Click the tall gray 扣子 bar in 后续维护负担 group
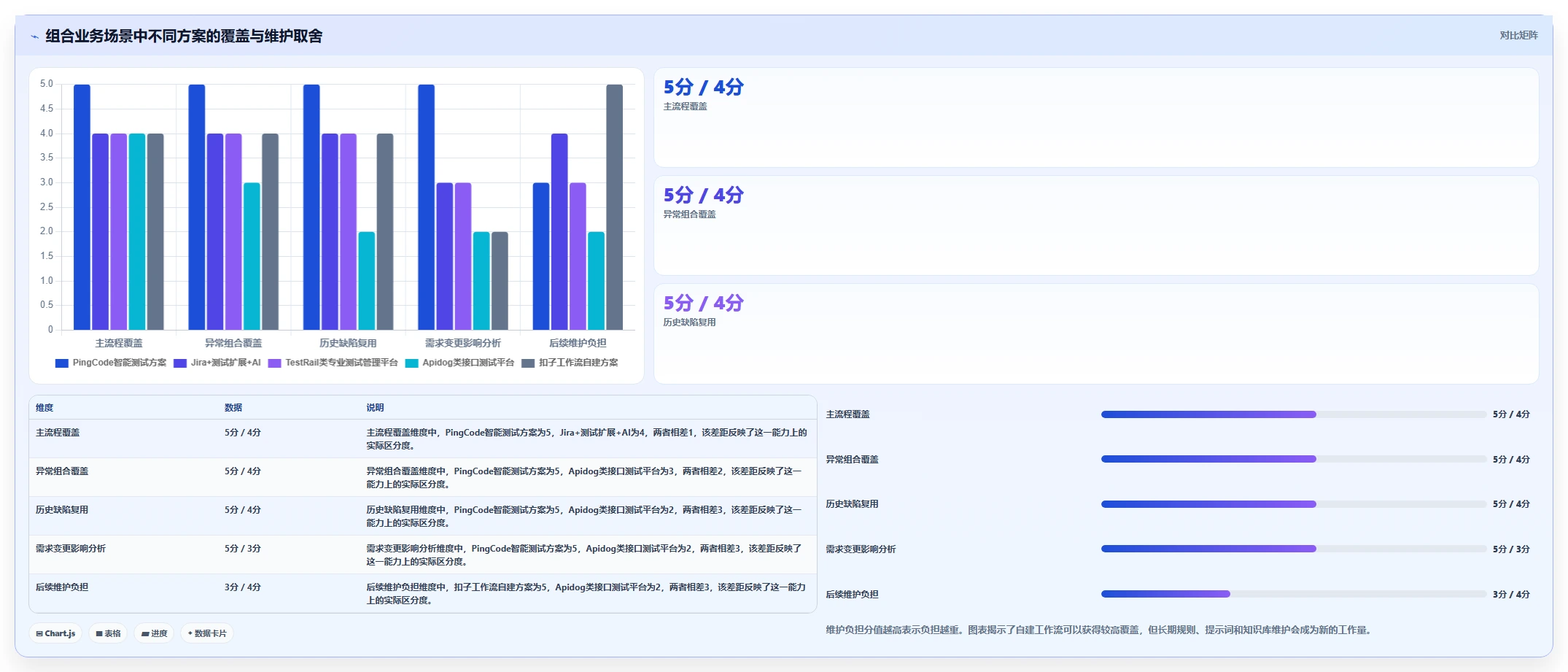The height and width of the screenshot is (672, 1568). pos(614,207)
